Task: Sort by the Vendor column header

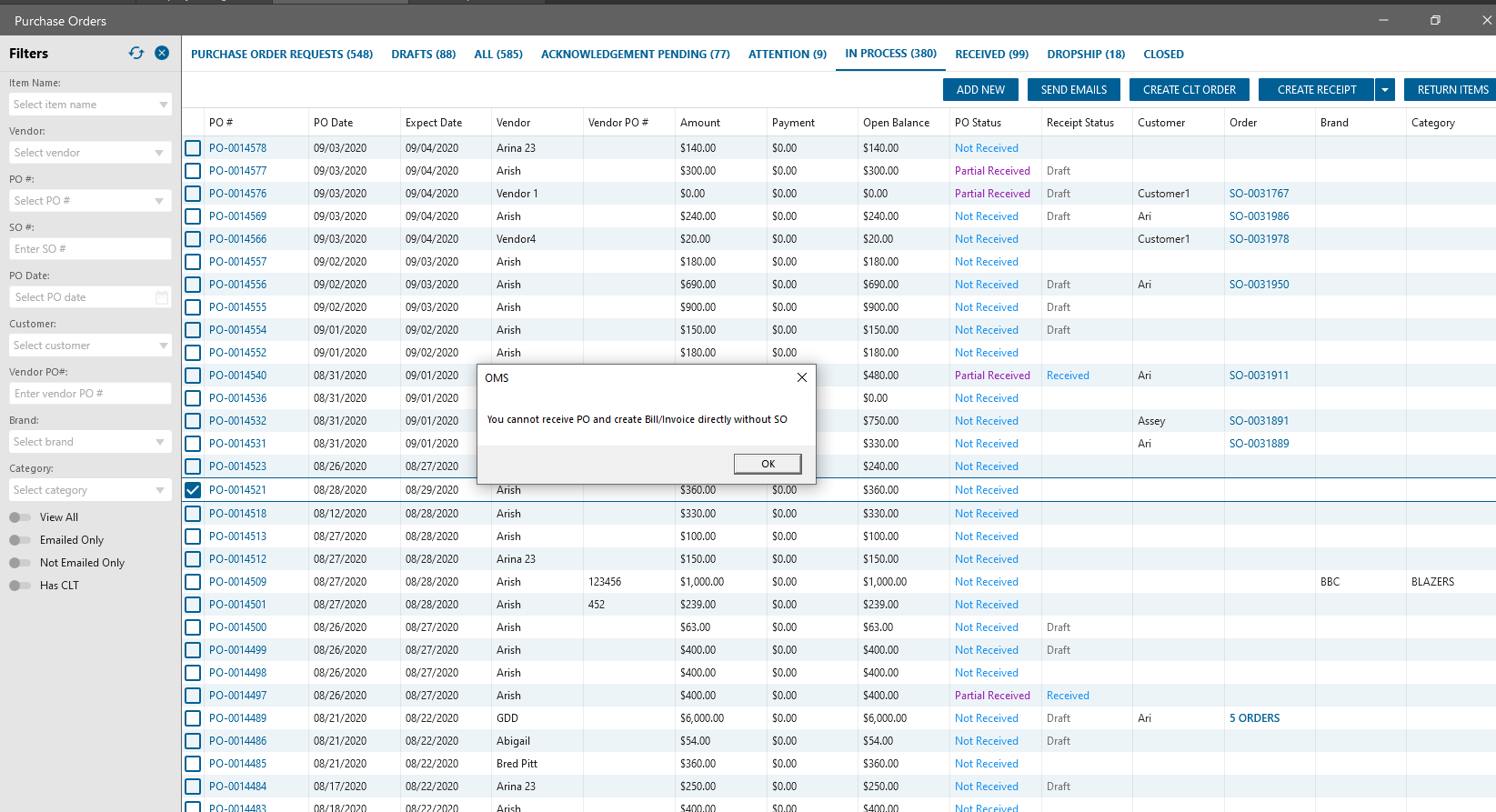Action: tap(514, 123)
